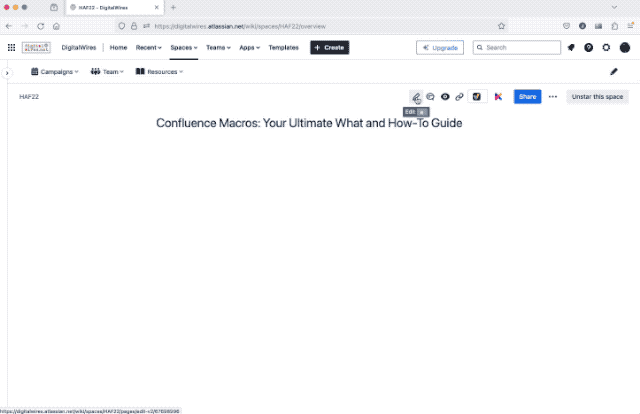Expand the sidebar with the chevron
The height and width of the screenshot is (414, 640).
pos(7,73)
